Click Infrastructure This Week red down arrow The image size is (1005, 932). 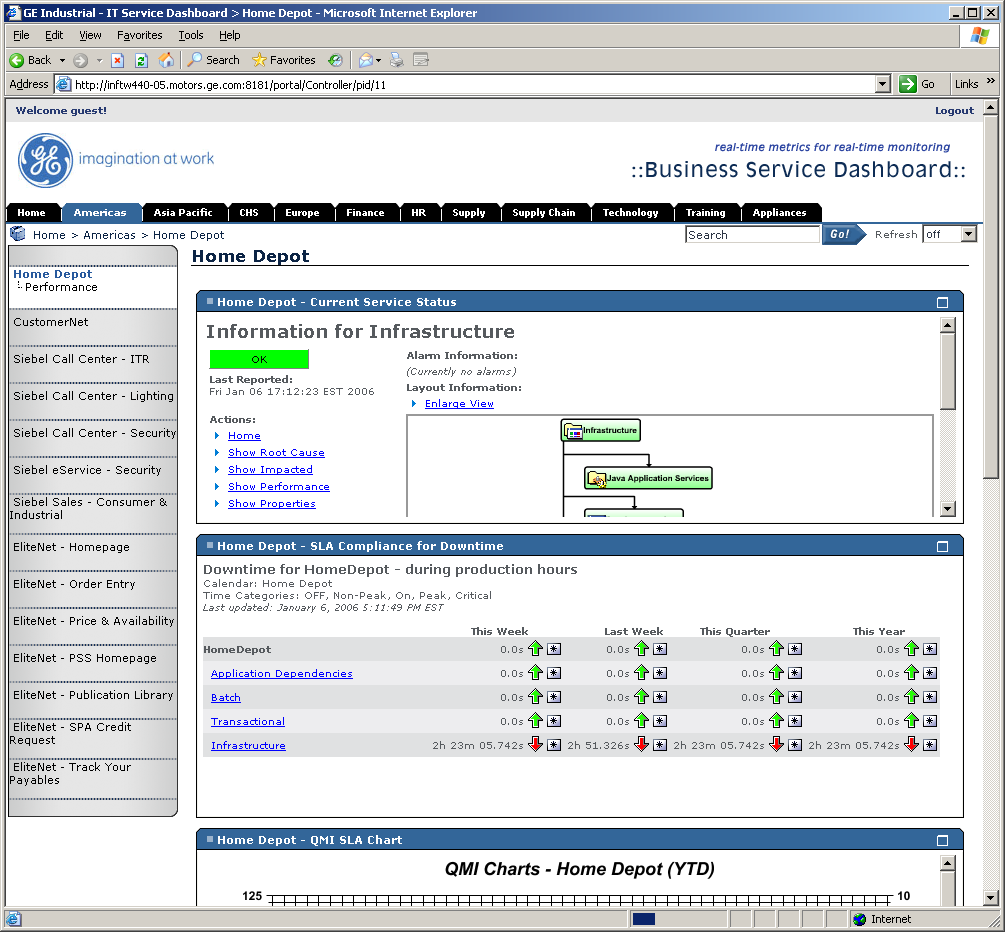pyautogui.click(x=535, y=745)
